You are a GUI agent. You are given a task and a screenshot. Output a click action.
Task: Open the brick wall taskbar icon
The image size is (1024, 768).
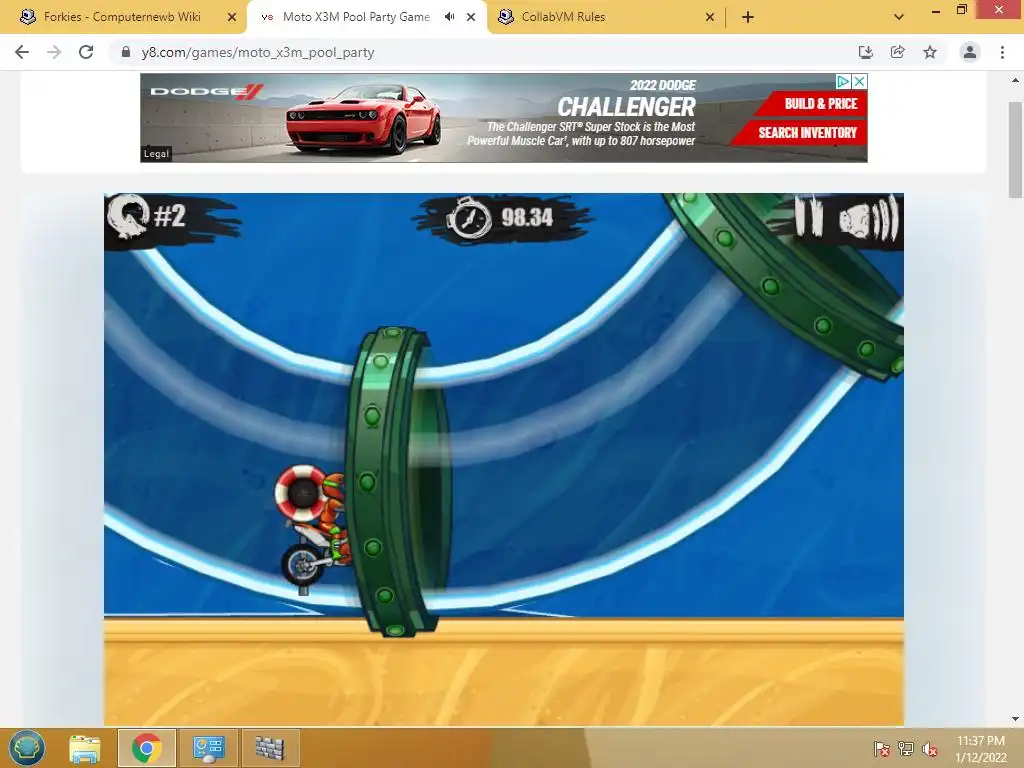(x=270, y=748)
